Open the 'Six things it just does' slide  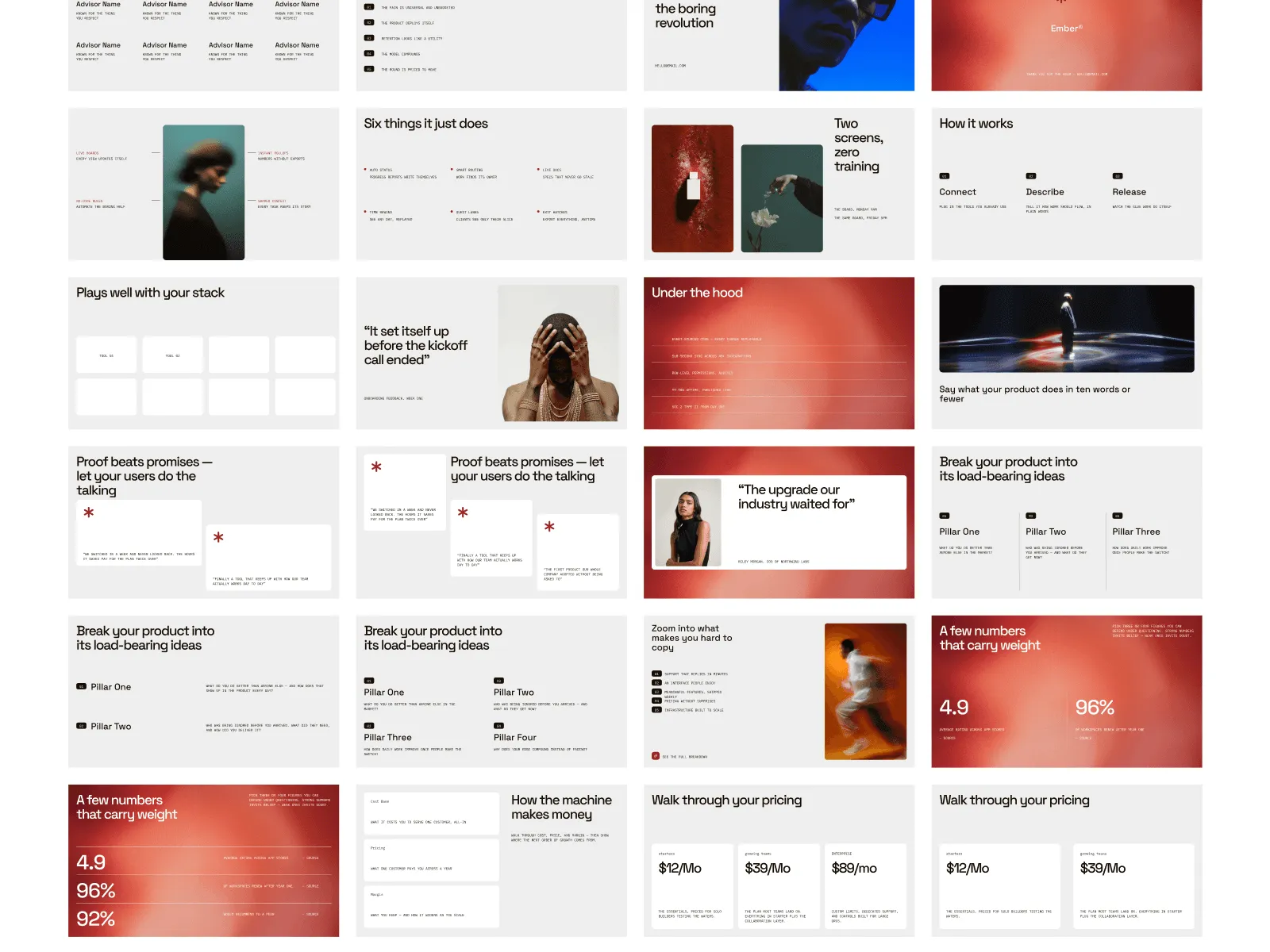pyautogui.click(x=491, y=184)
